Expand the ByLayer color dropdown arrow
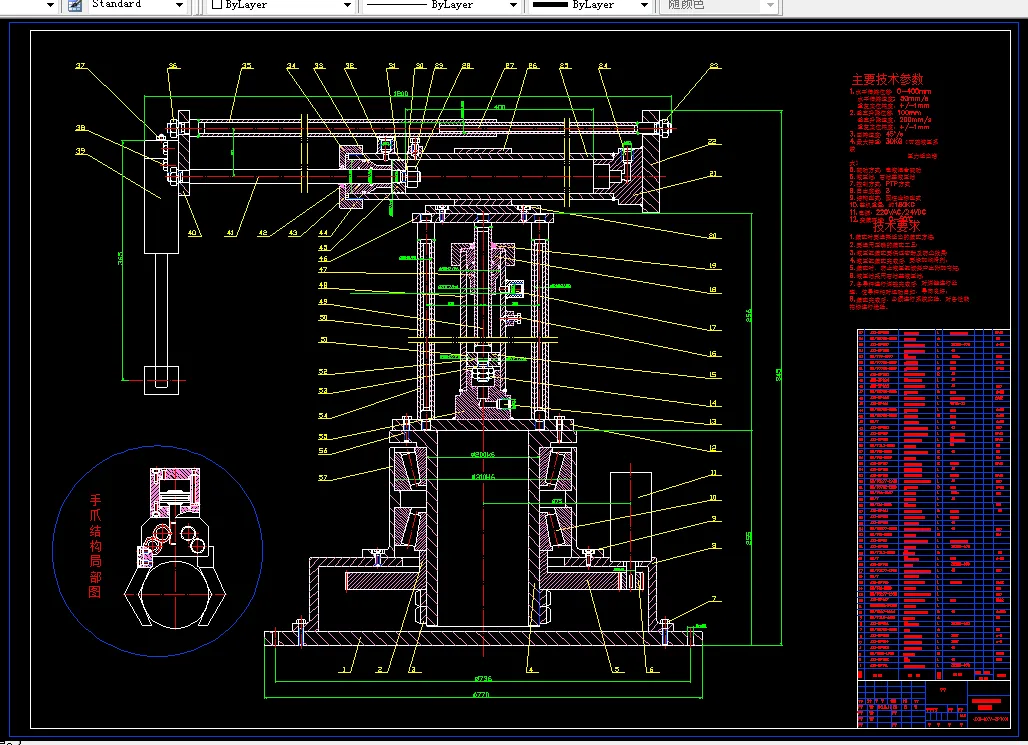Screen dimensions: 1028x745 347,5
